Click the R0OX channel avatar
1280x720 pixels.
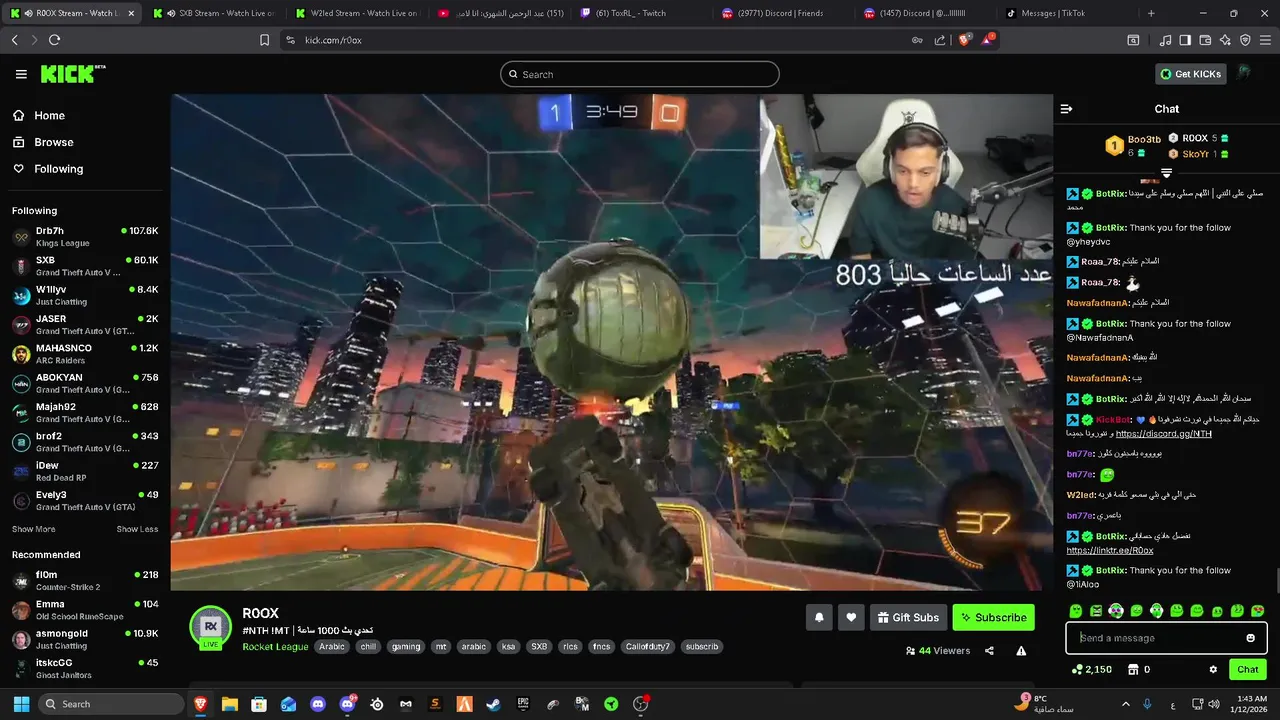211,626
